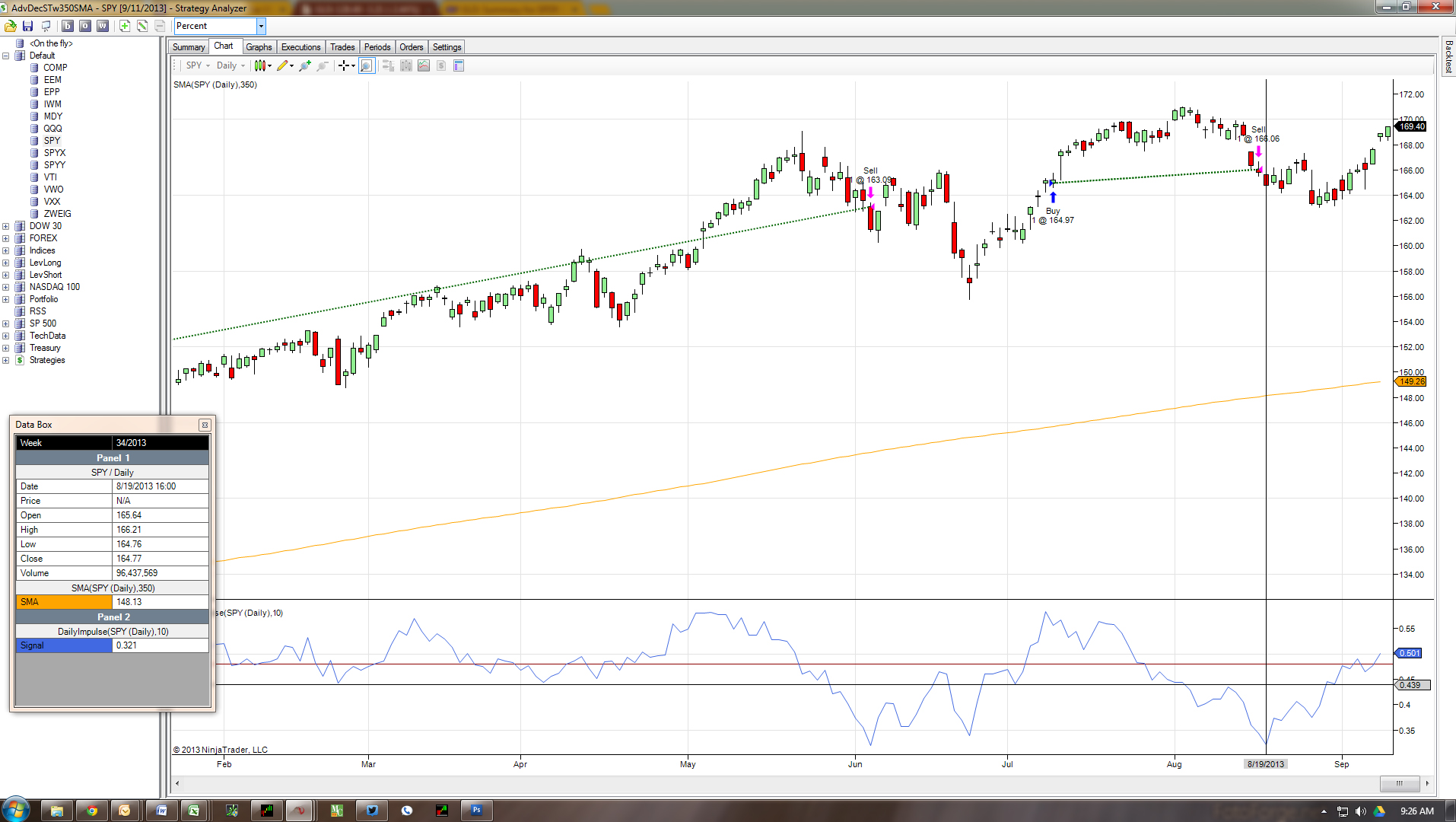The width and height of the screenshot is (1456, 822).
Task: Select the Chart tab
Action: click(224, 46)
